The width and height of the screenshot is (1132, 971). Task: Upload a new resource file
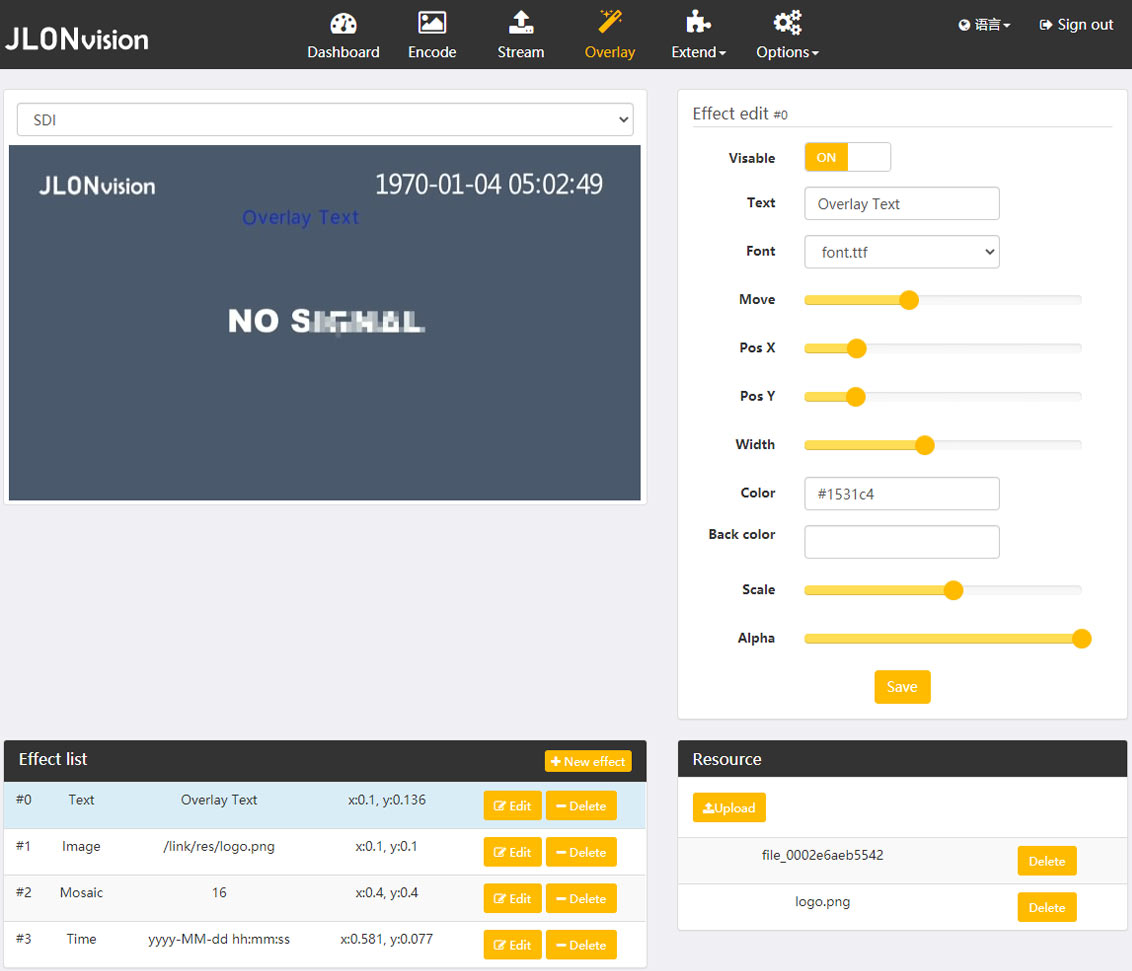pos(729,808)
